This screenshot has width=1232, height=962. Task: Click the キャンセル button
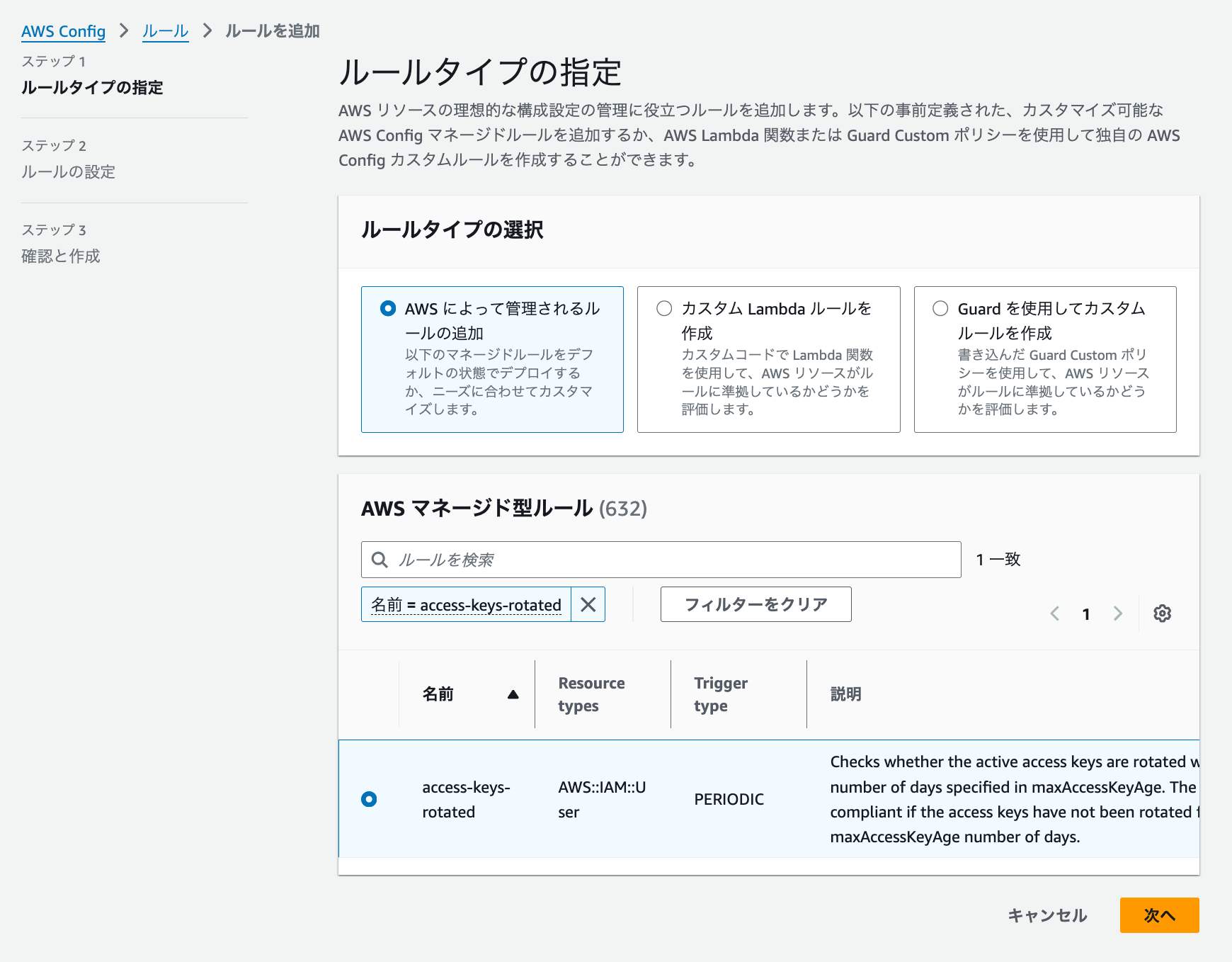(x=1046, y=915)
